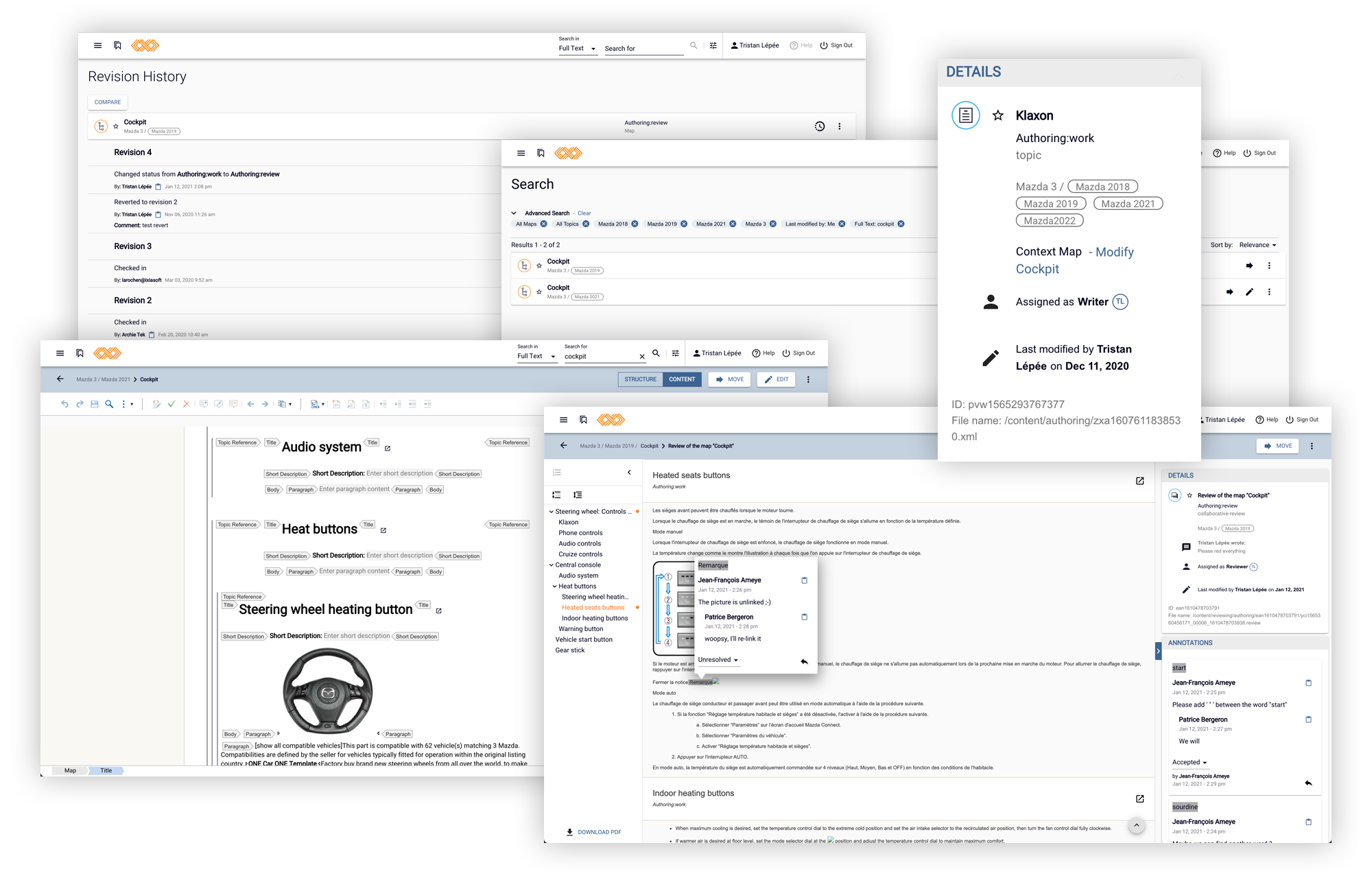
Task: Remove the Mazda 2018 filter chip
Action: [635, 224]
